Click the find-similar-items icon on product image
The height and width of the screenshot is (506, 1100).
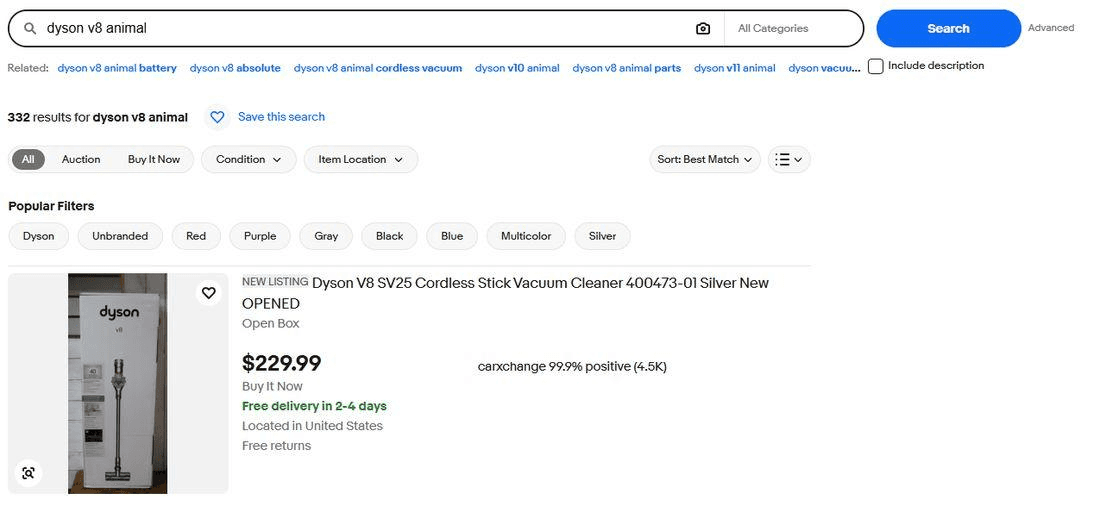pyautogui.click(x=28, y=472)
